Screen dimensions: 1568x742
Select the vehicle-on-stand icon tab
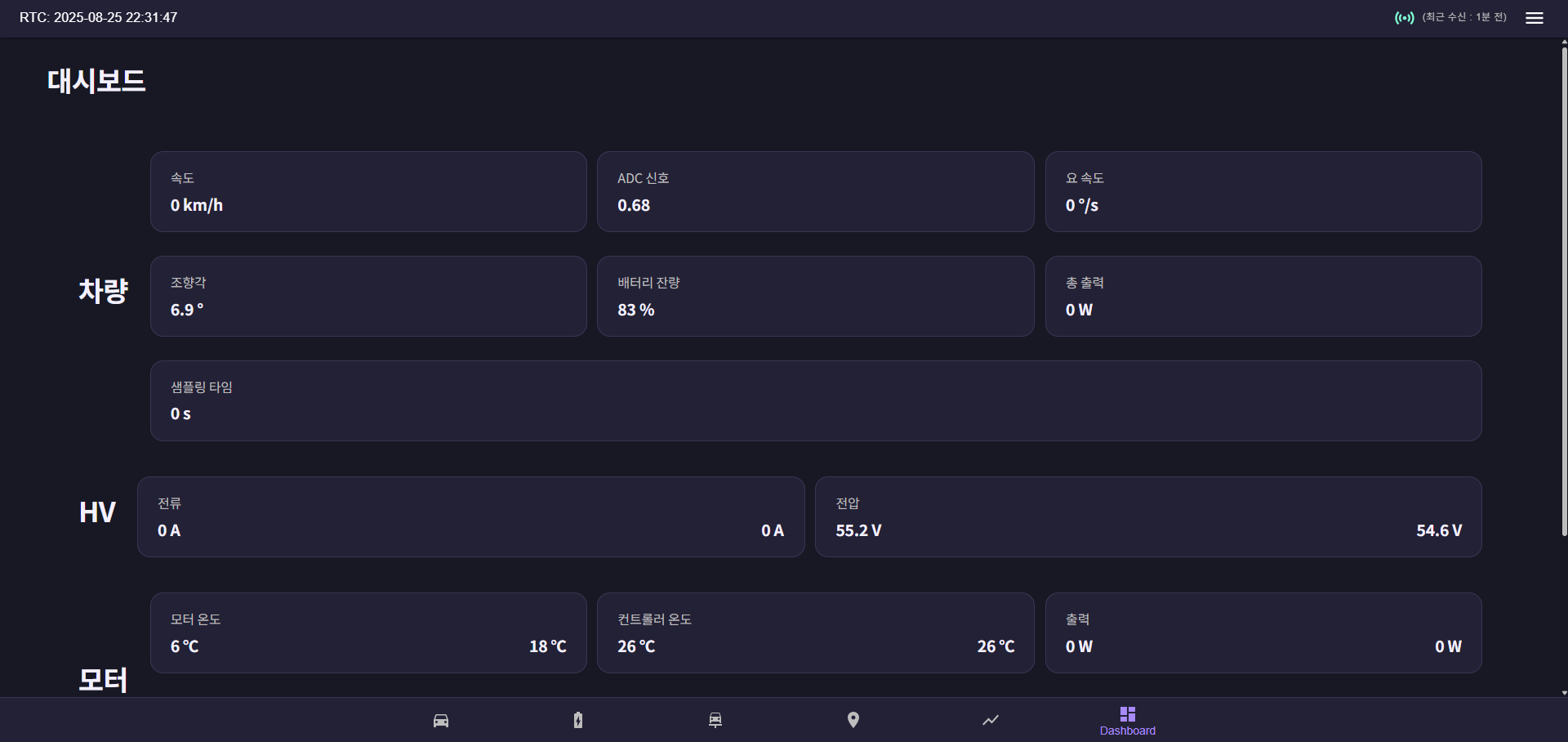(x=715, y=720)
